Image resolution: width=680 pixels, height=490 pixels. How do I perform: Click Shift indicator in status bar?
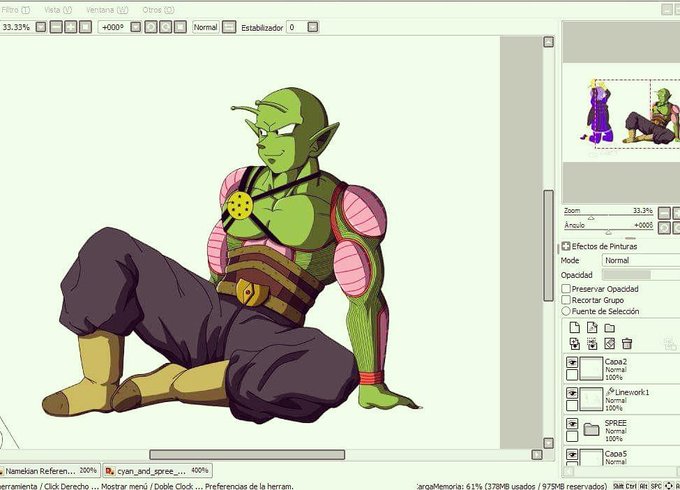[618, 486]
